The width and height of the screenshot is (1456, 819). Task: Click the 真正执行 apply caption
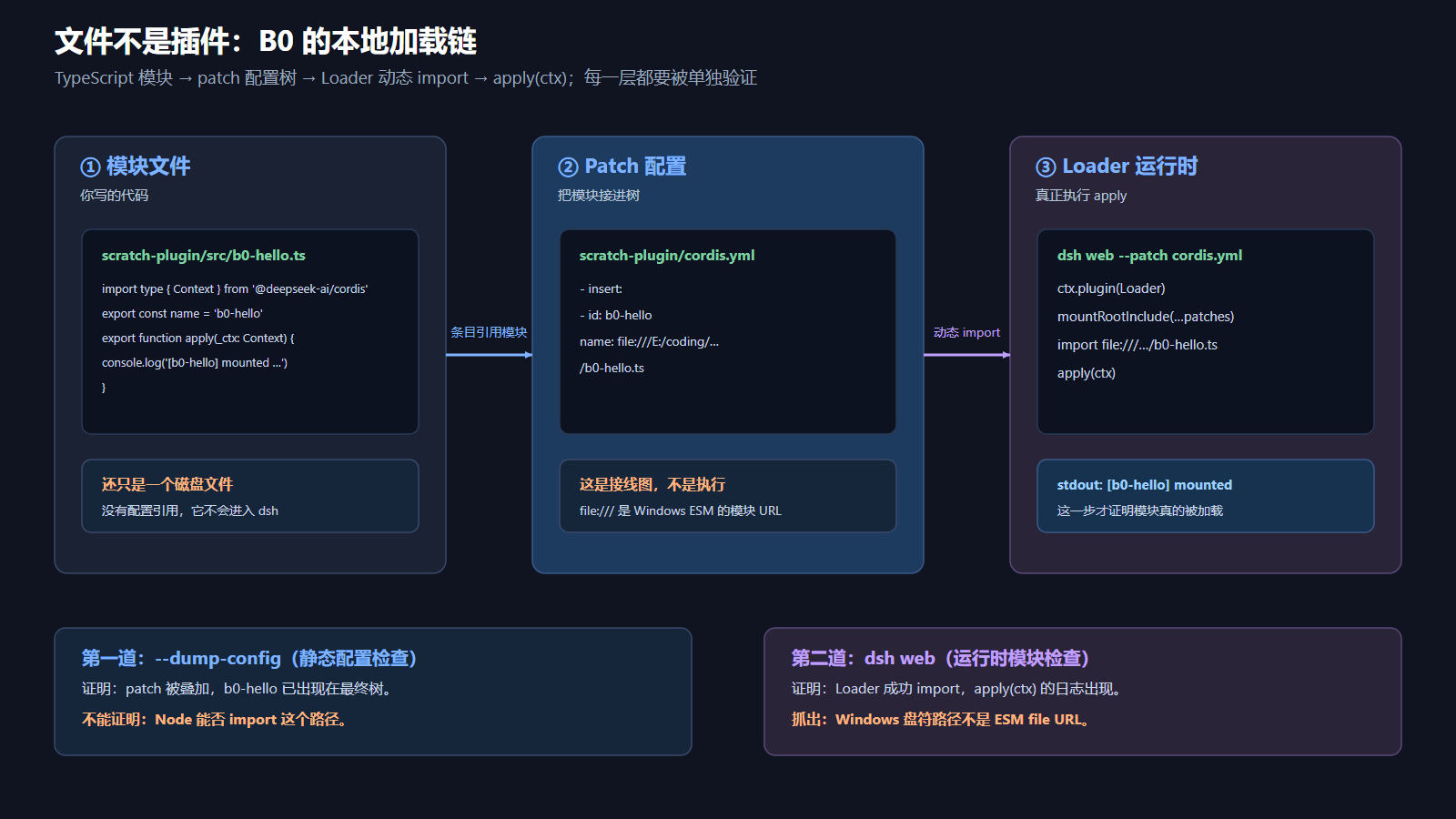pyautogui.click(x=1081, y=196)
